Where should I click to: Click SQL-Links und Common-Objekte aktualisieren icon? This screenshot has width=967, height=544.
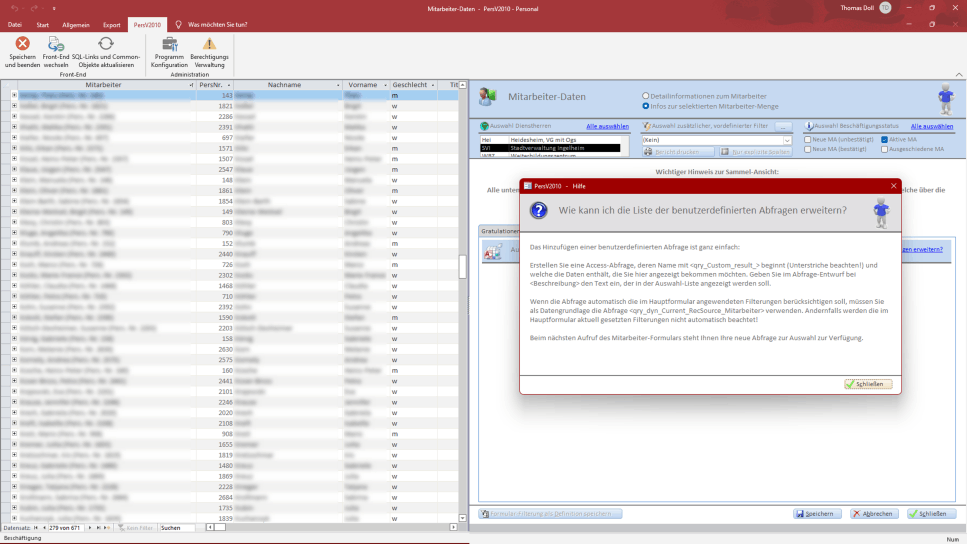coord(105,45)
